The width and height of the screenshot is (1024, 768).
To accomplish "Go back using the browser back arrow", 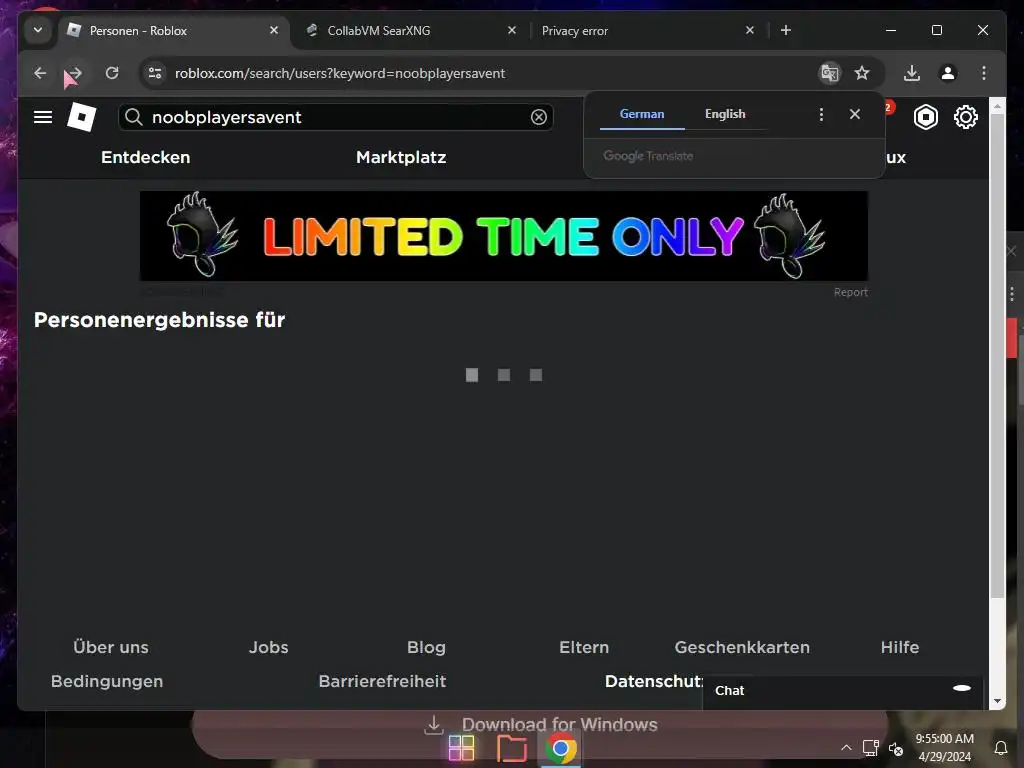I will pos(40,73).
